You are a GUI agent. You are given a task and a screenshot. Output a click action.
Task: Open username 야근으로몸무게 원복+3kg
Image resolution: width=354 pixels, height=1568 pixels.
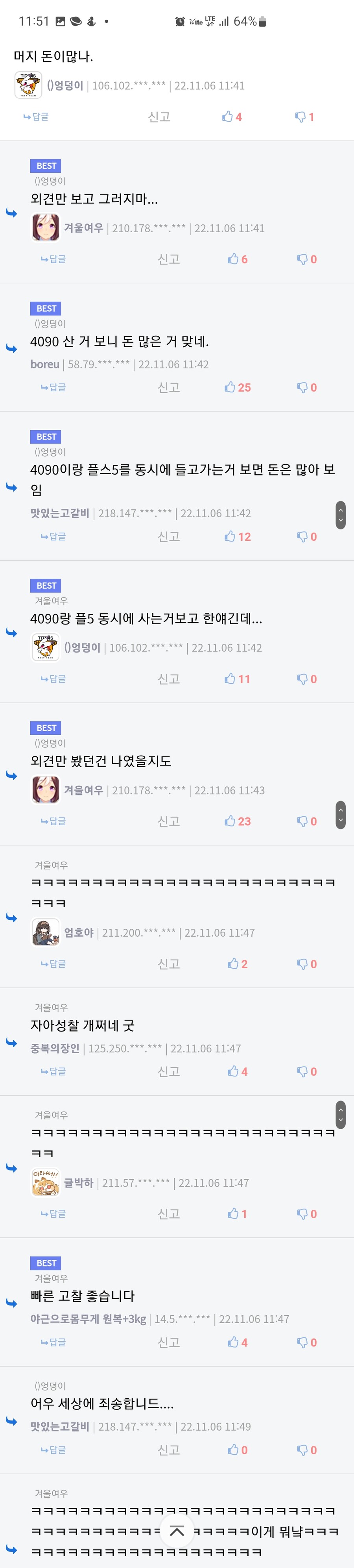[88, 1319]
